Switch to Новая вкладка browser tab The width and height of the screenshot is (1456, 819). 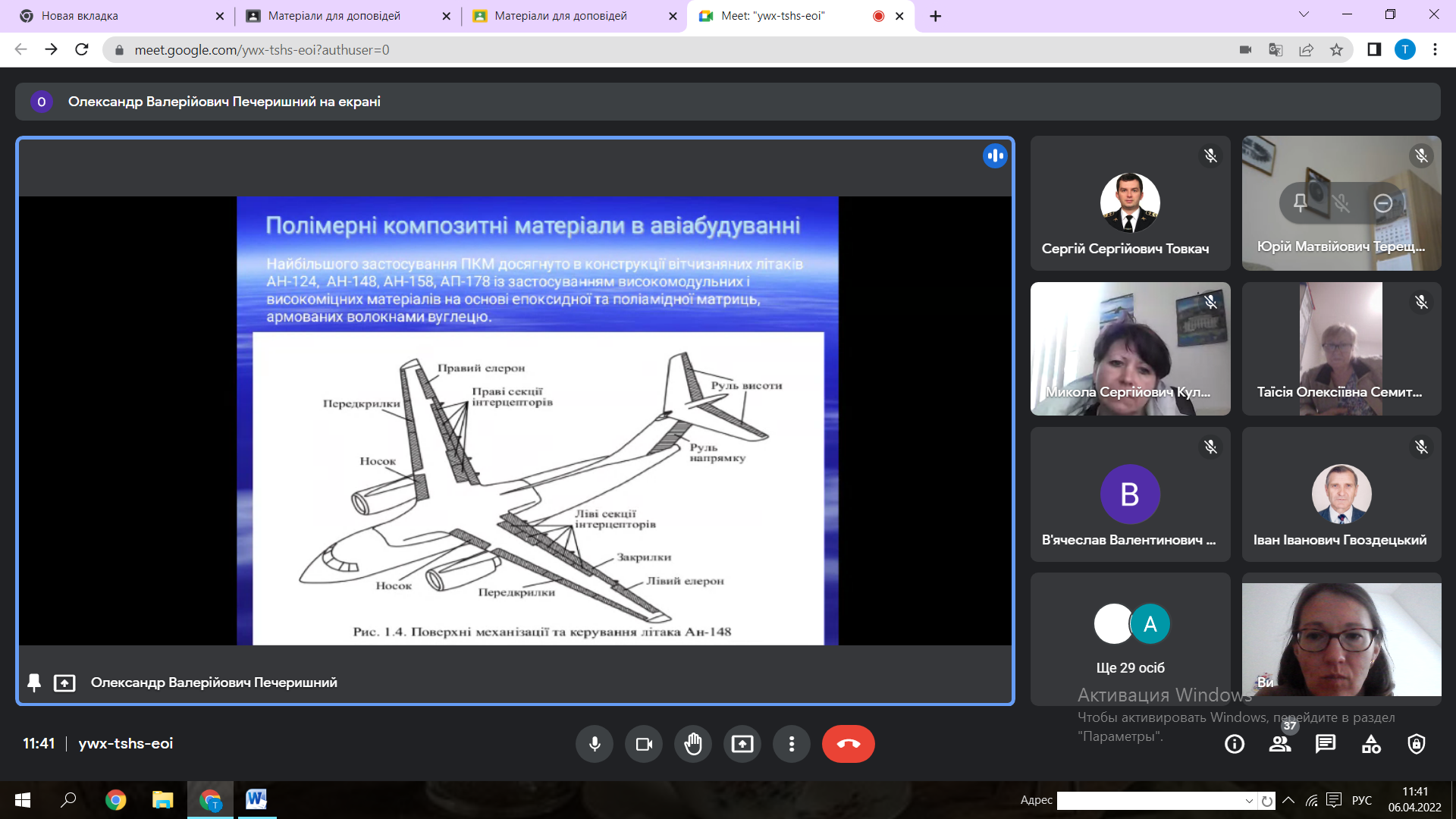click(80, 16)
